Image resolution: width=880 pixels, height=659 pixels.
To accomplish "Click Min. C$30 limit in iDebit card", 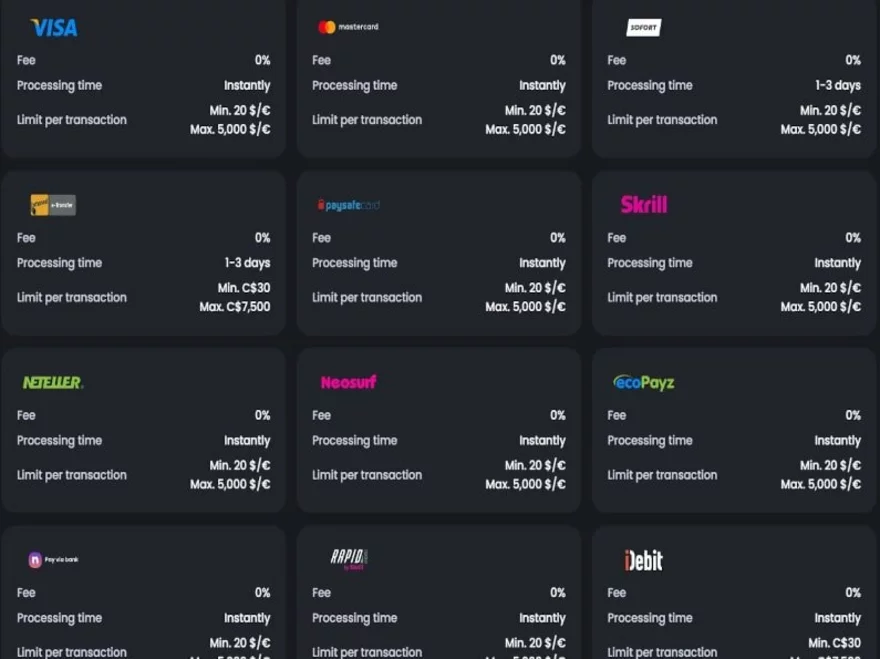I will 834,643.
